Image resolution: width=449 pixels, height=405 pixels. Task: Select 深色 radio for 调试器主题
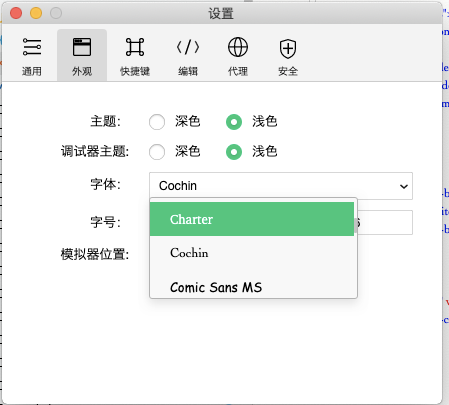point(157,152)
